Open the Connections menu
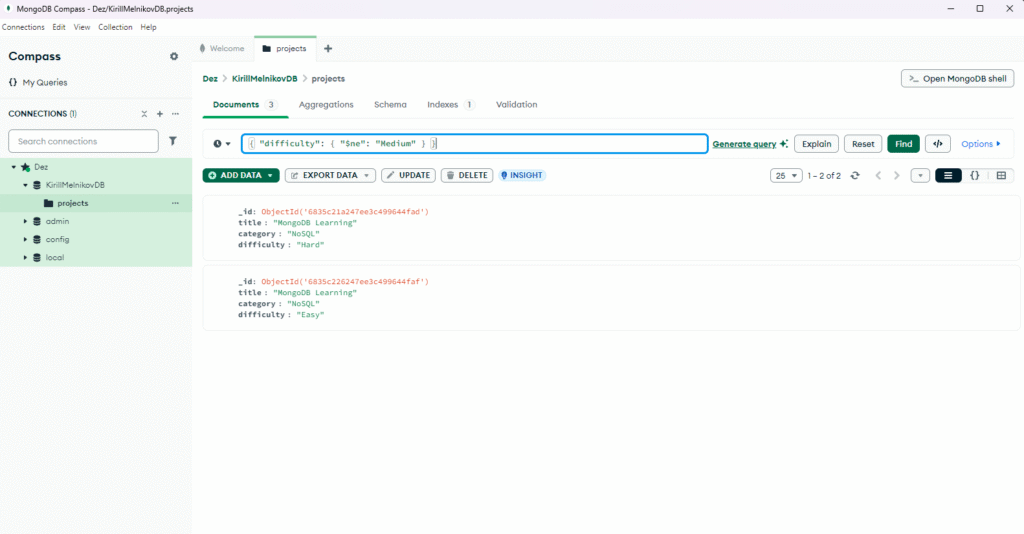The image size is (1024, 534). (x=23, y=27)
